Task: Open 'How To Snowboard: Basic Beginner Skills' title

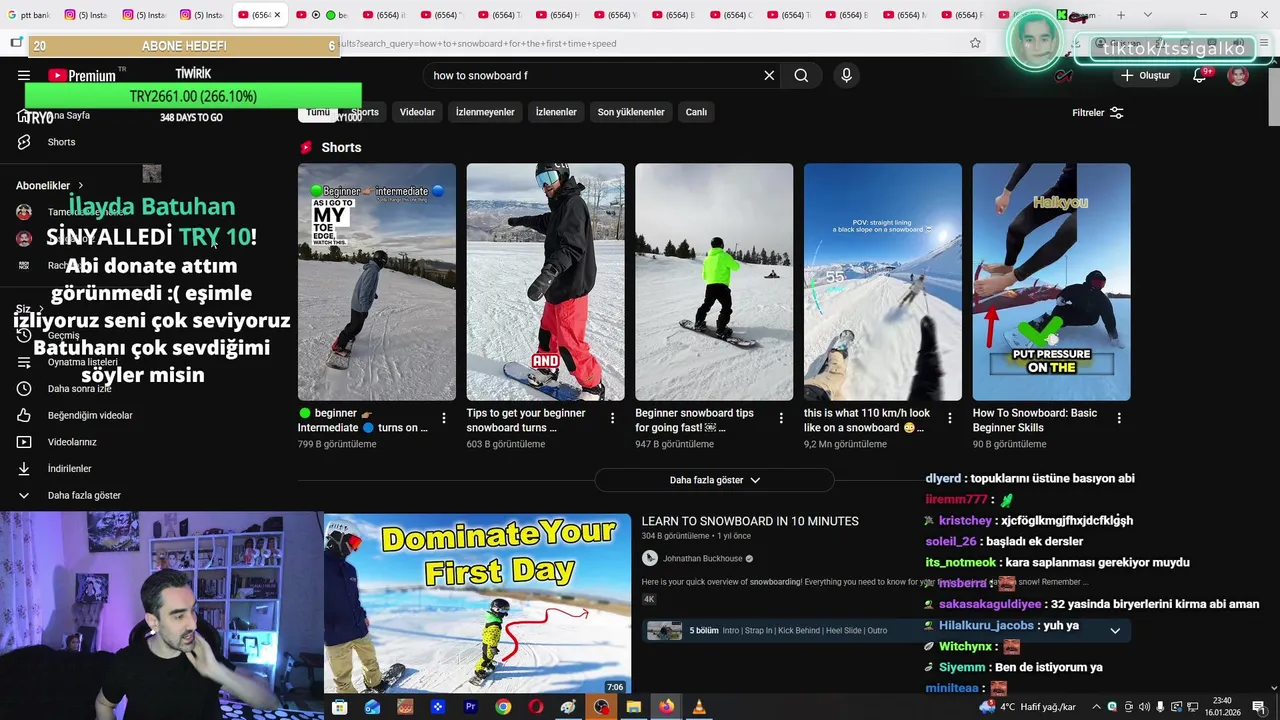Action: (1035, 420)
